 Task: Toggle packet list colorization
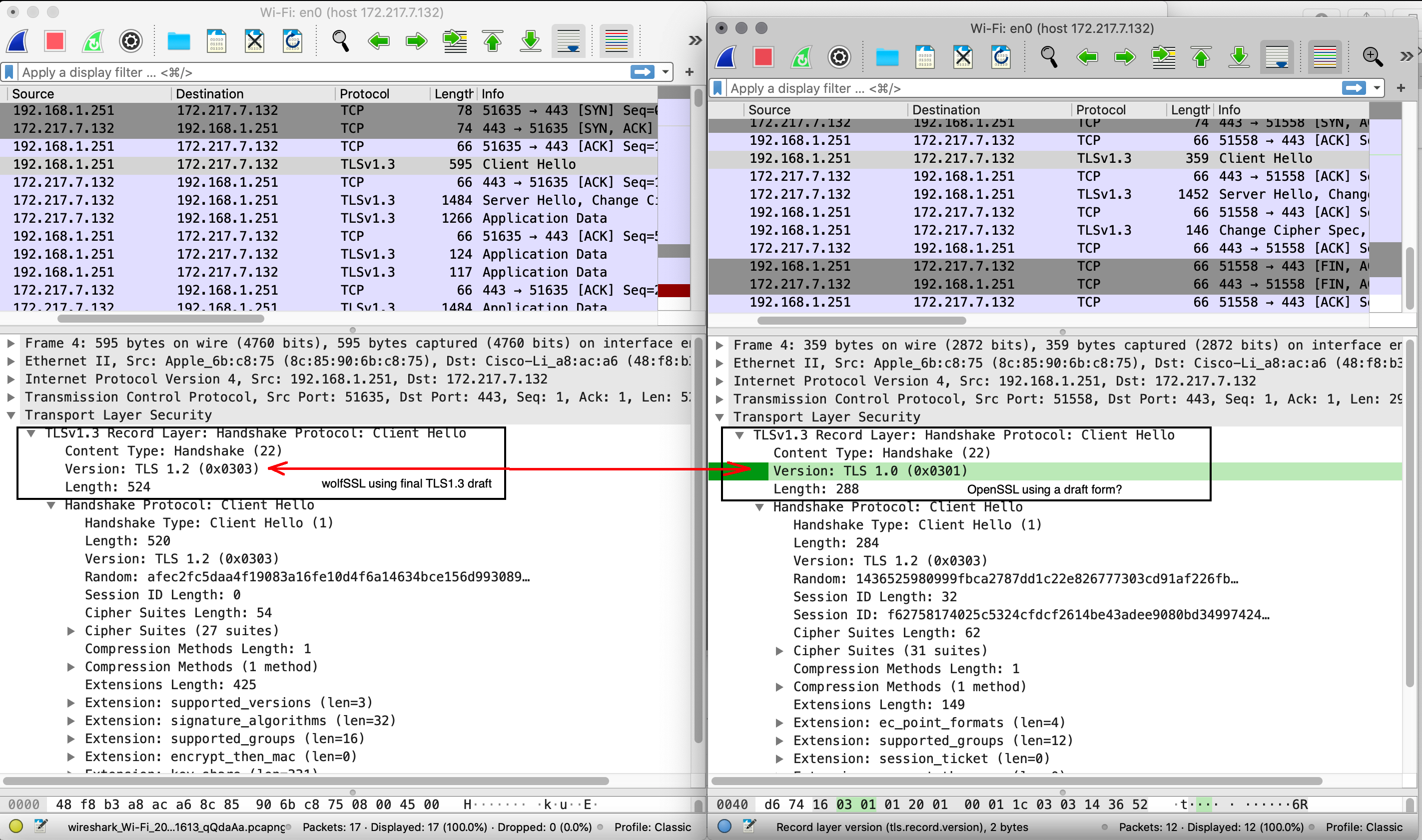[x=616, y=41]
